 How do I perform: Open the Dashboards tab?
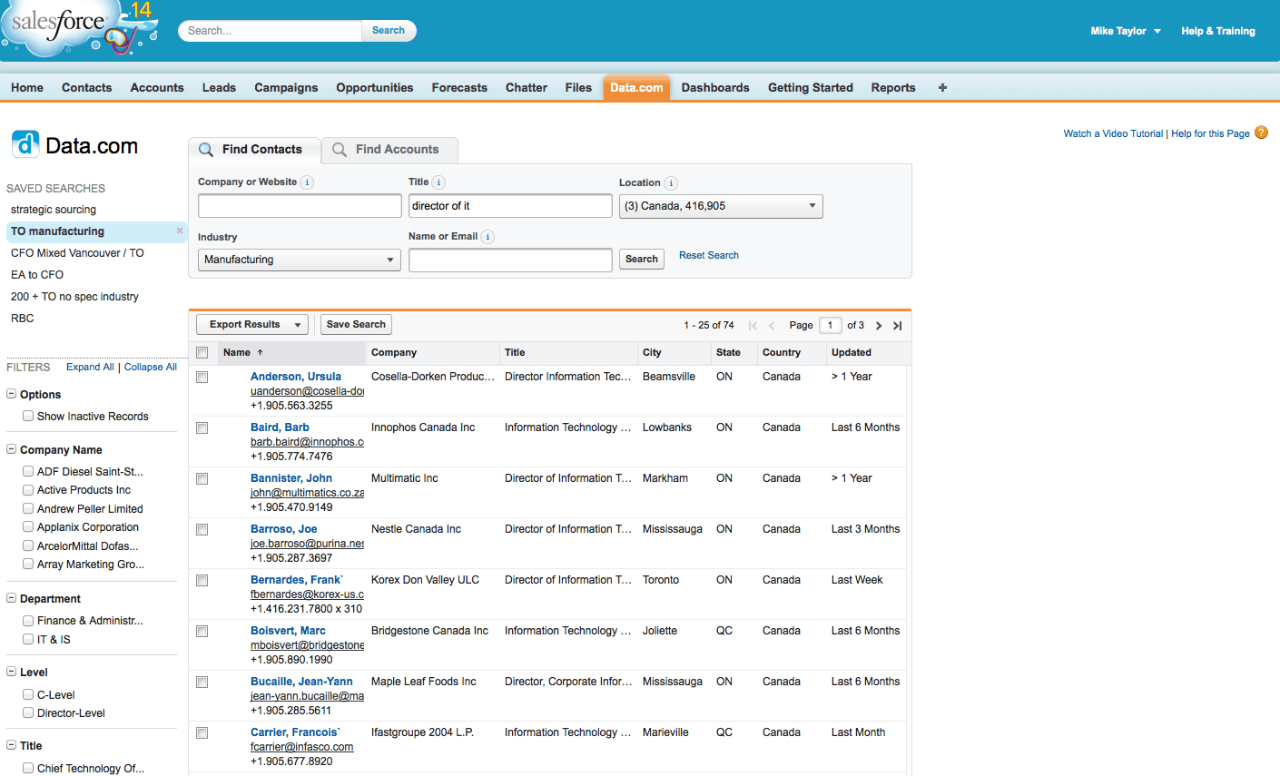pyautogui.click(x=715, y=88)
